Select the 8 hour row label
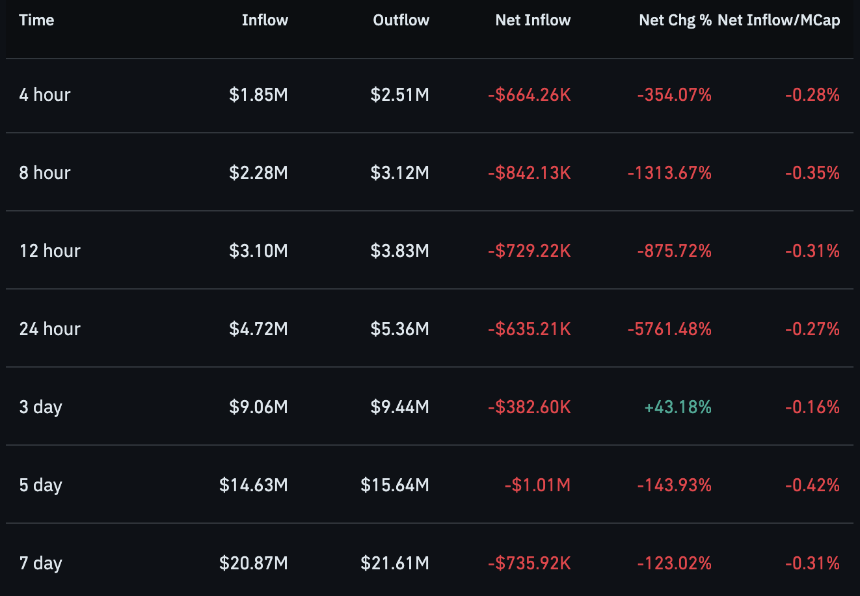 pyautogui.click(x=45, y=173)
